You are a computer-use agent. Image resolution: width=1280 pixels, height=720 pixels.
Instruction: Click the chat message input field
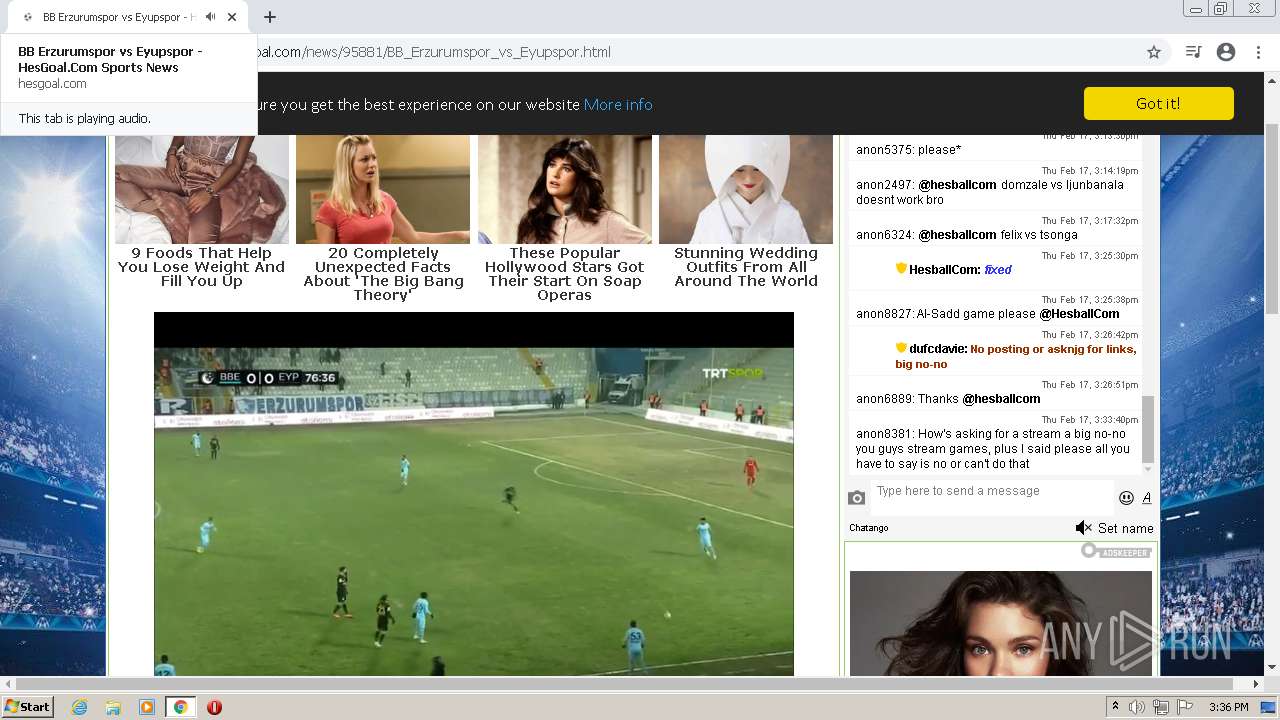click(992, 497)
